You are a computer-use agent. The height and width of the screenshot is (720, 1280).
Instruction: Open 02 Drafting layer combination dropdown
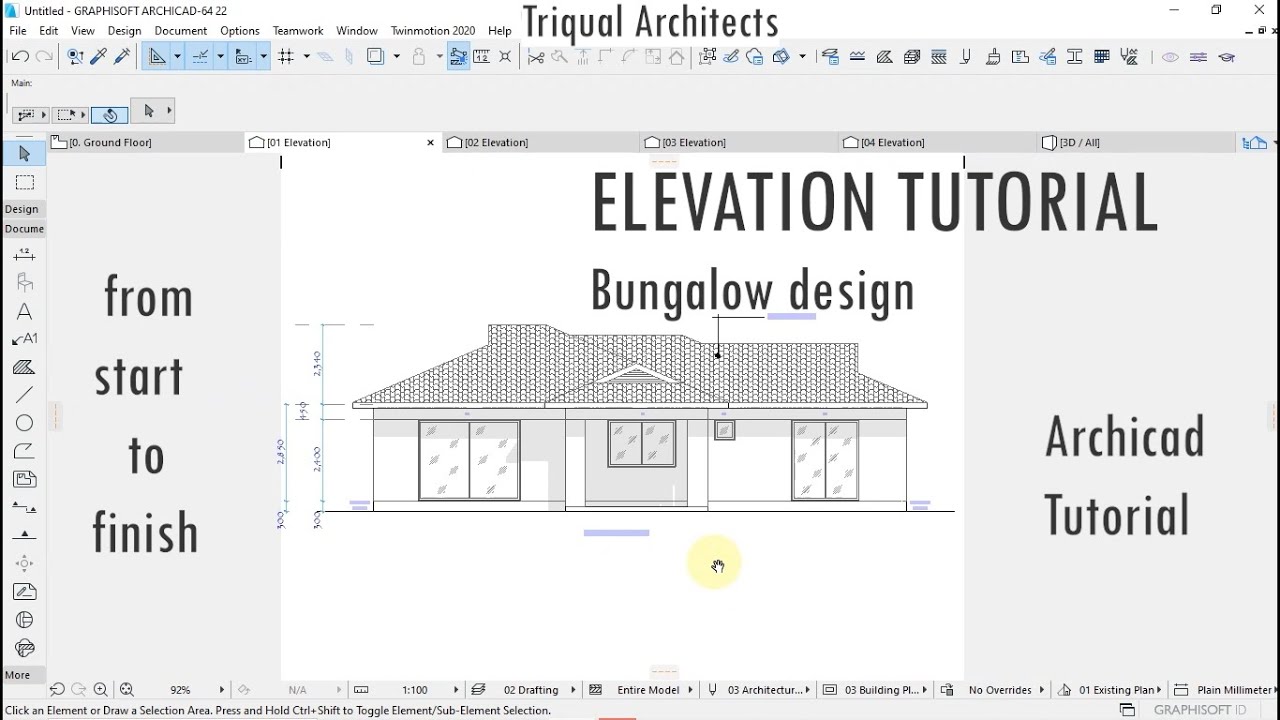pos(574,690)
